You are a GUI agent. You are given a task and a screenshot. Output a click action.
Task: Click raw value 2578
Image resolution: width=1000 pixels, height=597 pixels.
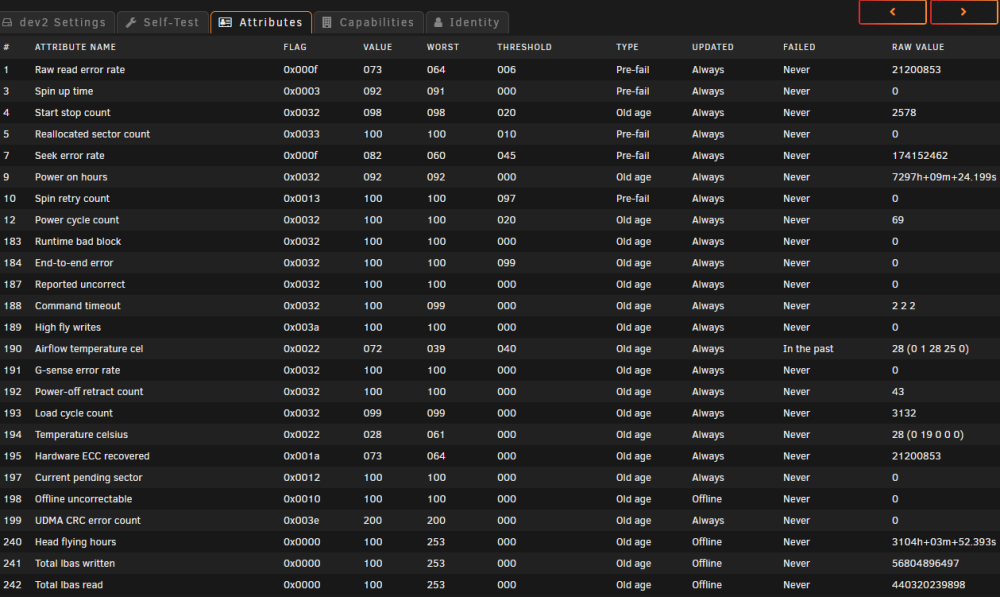[x=904, y=113]
